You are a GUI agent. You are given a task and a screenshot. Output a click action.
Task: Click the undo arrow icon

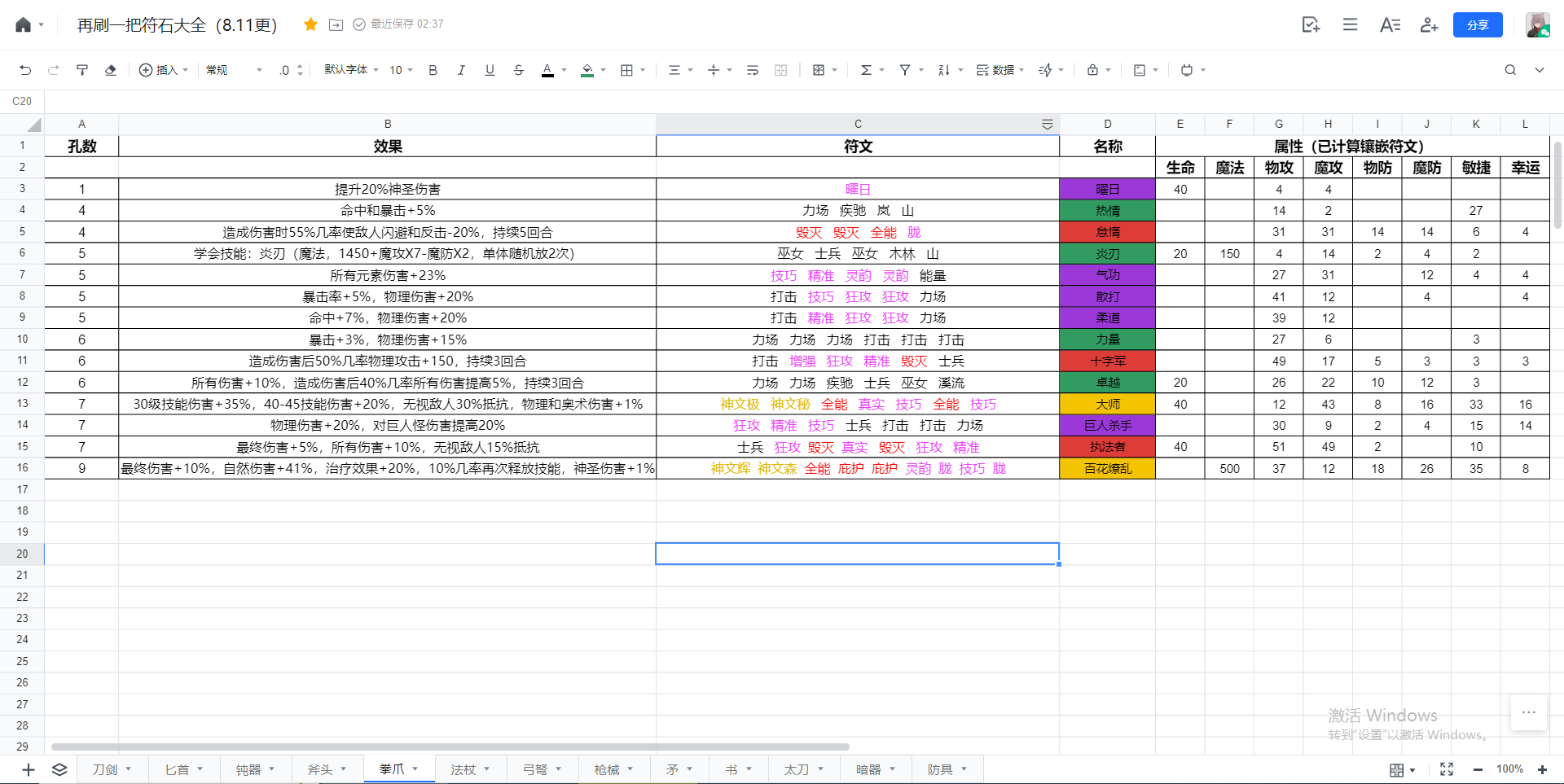25,70
